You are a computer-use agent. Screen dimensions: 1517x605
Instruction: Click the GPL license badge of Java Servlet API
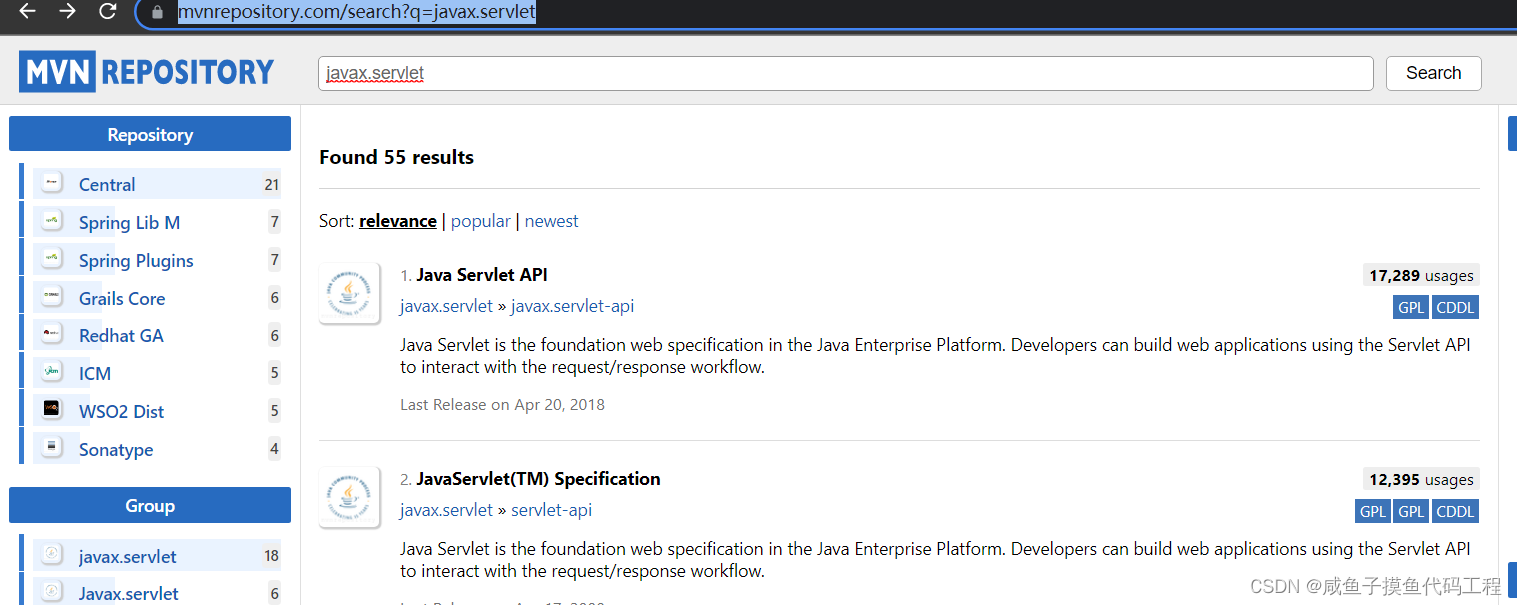click(x=1411, y=307)
